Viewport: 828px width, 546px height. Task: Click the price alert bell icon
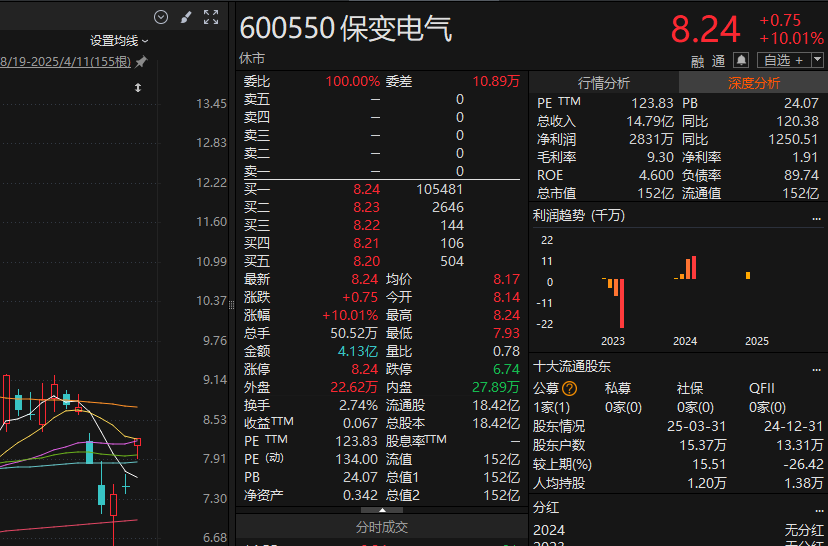[741, 60]
